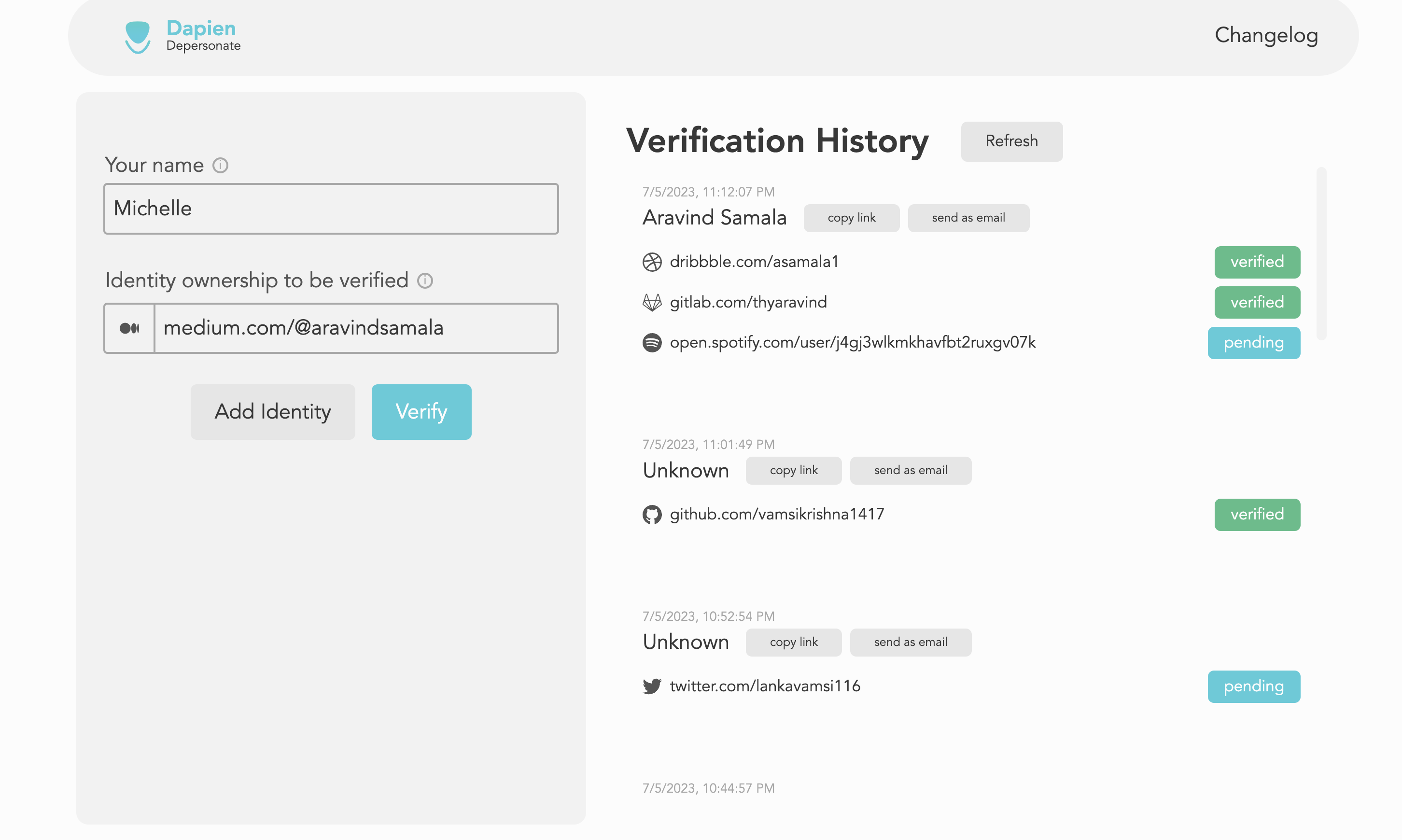This screenshot has height=840, width=1402.
Task: Click the blue Verify button
Action: pyautogui.click(x=421, y=411)
